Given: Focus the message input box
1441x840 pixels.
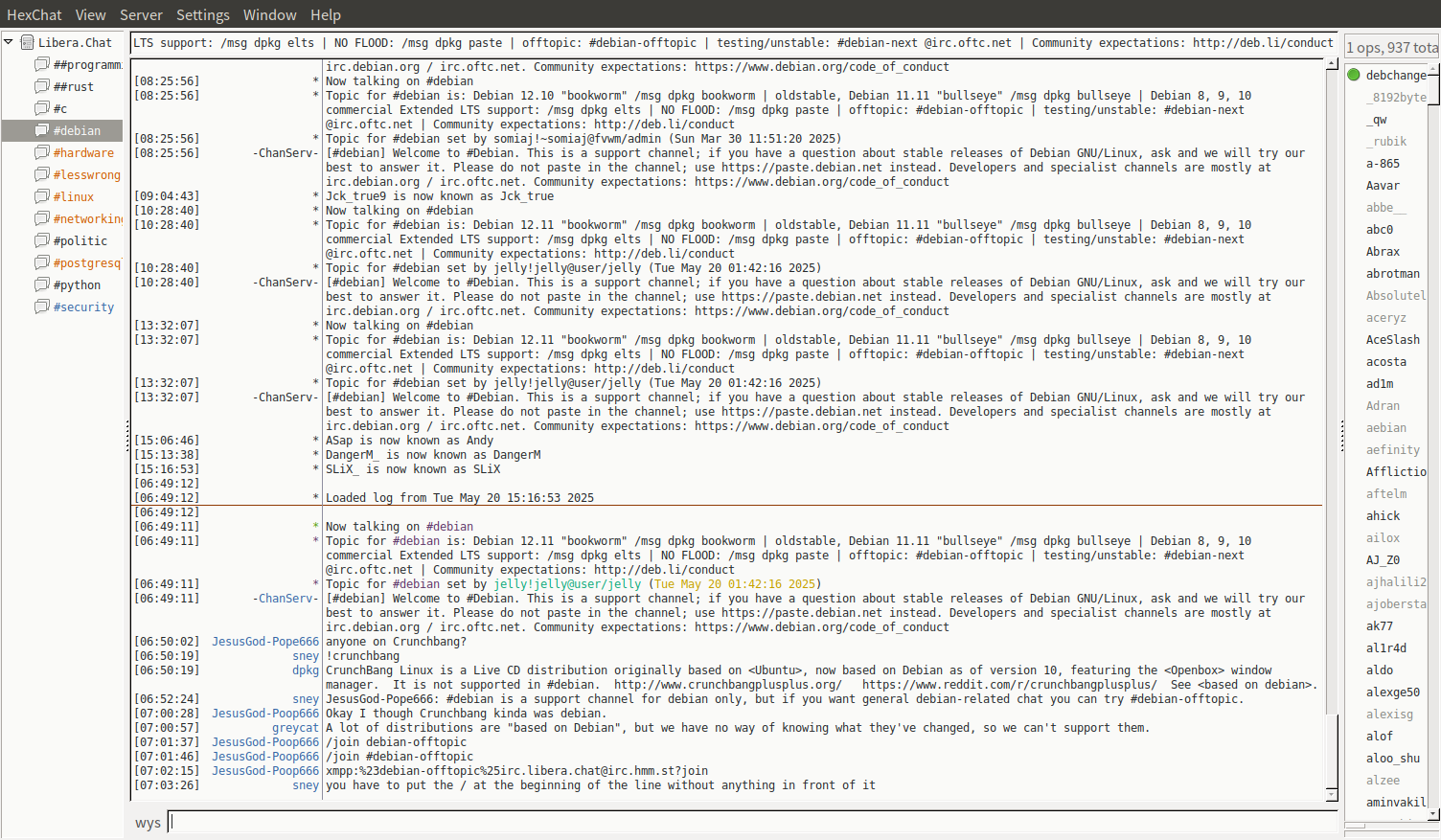Looking at the screenshot, I should [752, 822].
